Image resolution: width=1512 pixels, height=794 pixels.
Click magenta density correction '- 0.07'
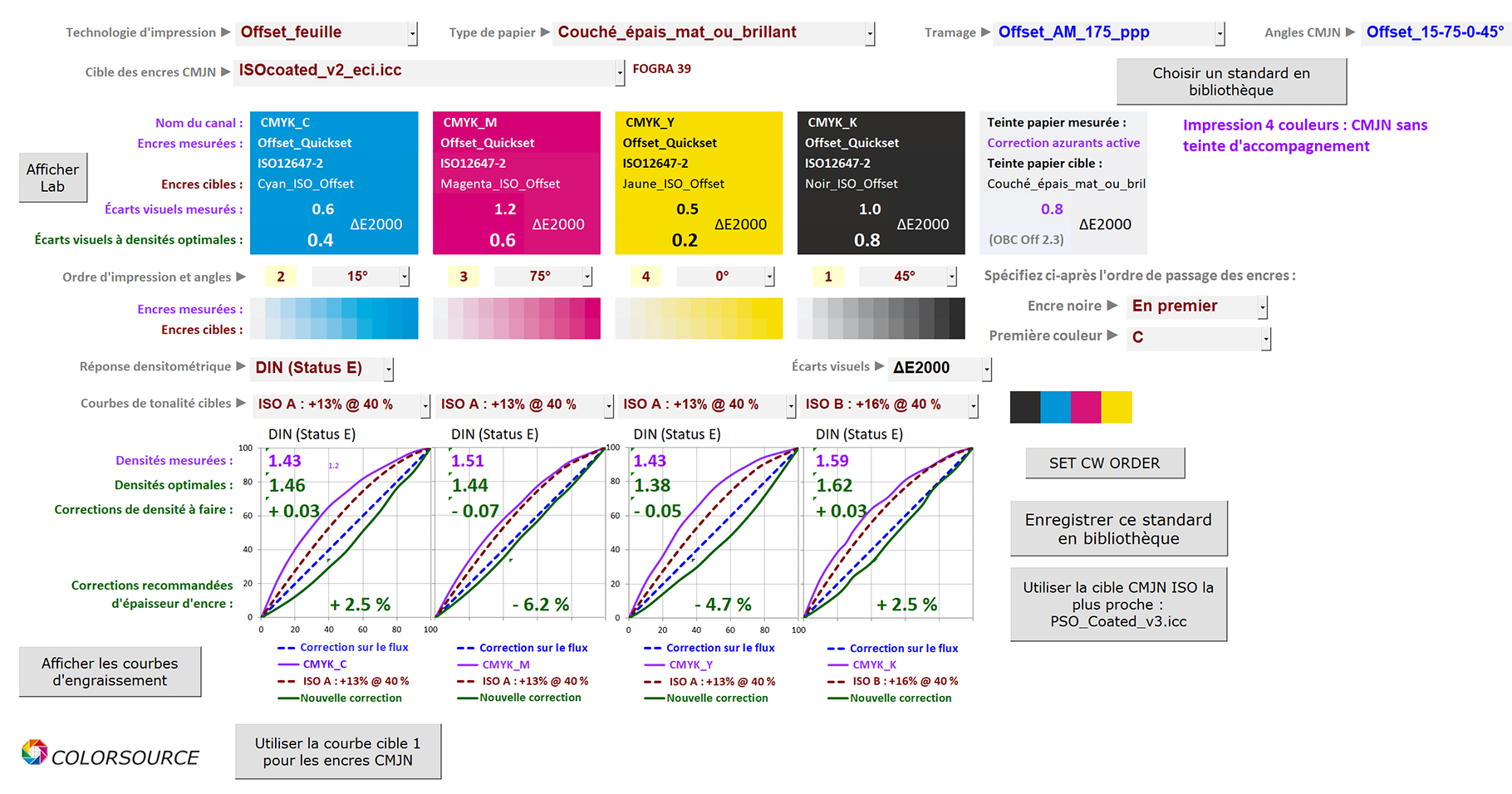point(475,511)
